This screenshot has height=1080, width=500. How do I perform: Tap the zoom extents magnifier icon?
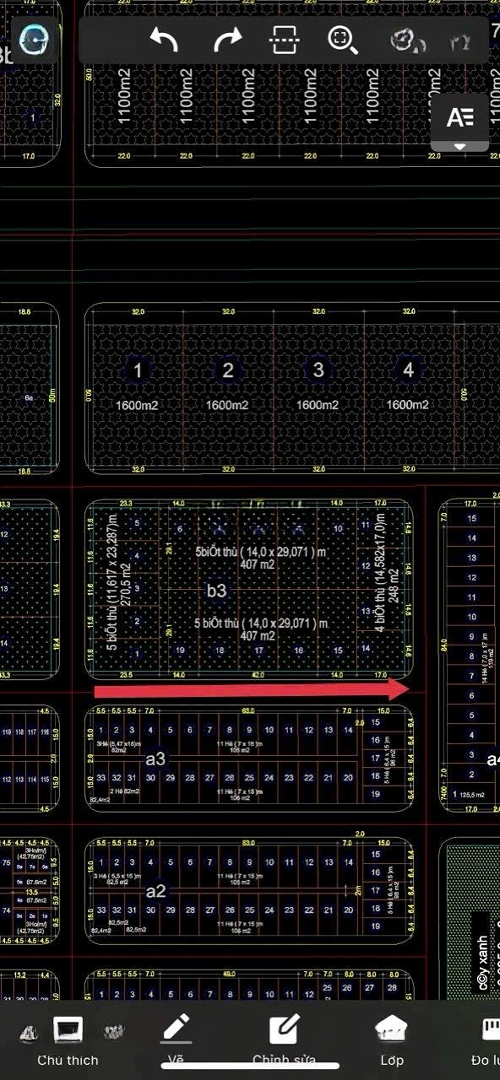(342, 40)
